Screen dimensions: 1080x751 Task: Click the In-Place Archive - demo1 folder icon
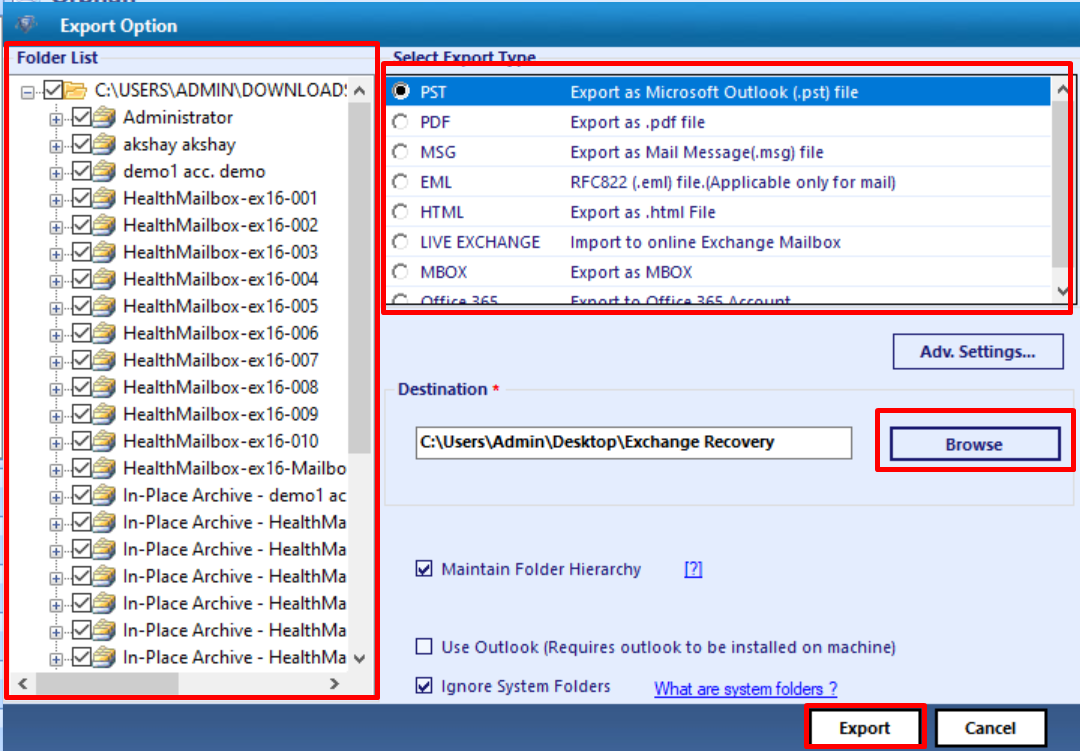tap(104, 495)
